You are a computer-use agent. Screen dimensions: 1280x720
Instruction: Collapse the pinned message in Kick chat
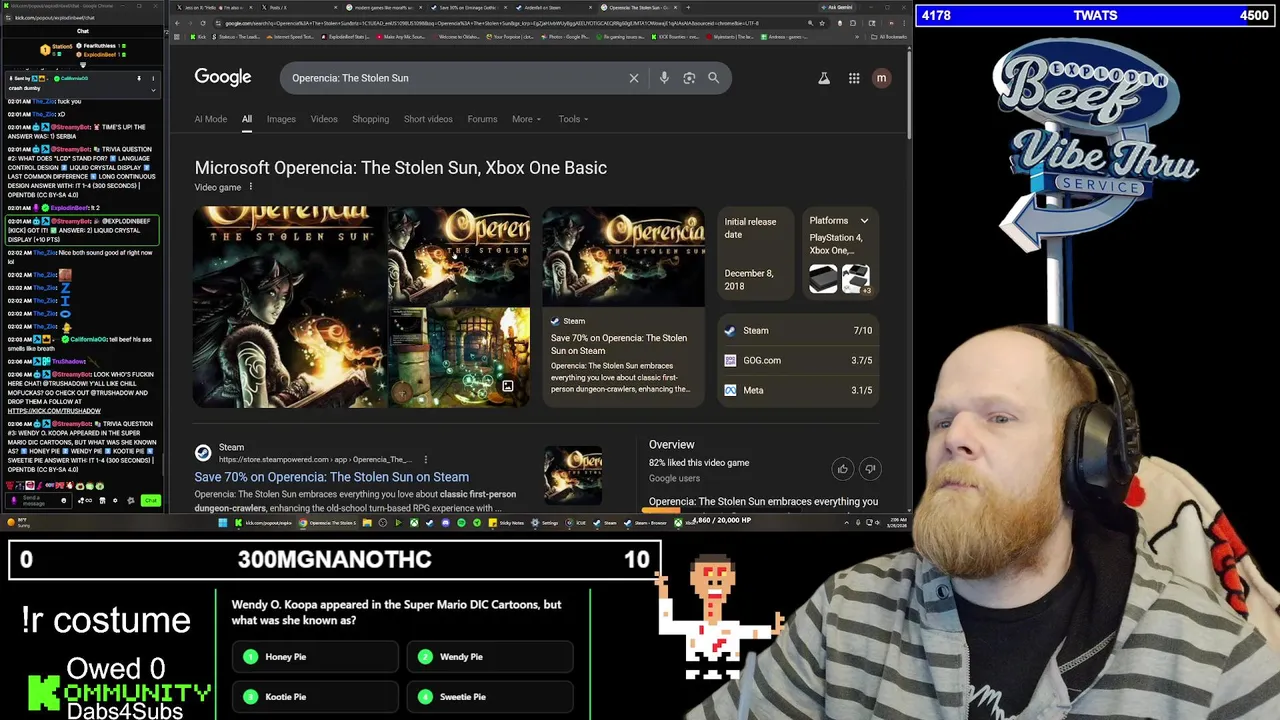pos(153,90)
